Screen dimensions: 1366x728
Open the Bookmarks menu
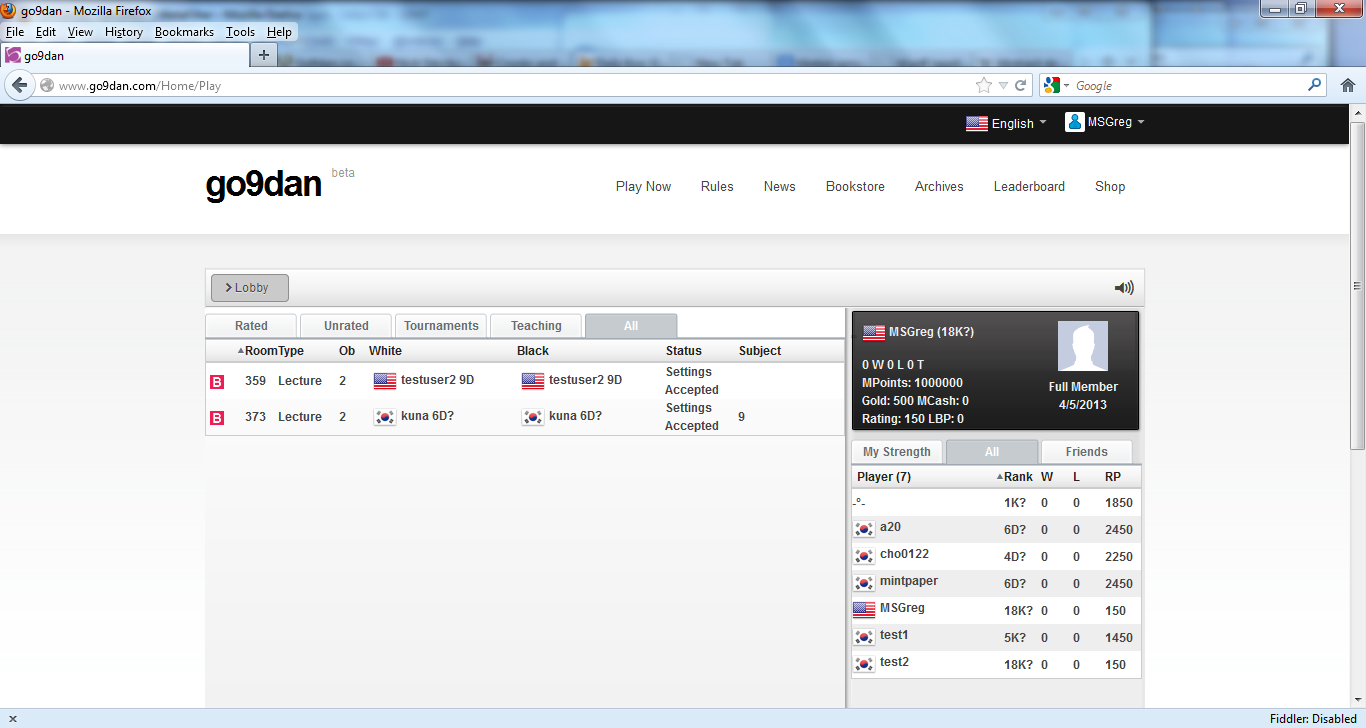[x=184, y=32]
